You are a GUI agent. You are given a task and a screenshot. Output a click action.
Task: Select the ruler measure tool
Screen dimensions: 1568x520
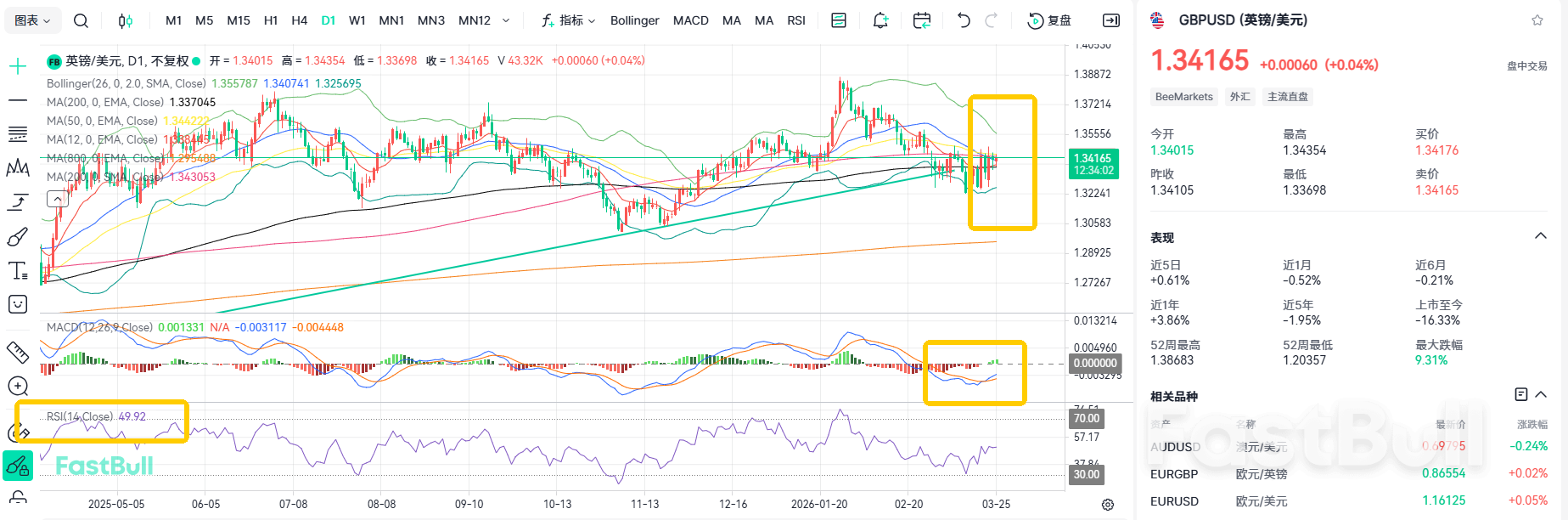18,352
